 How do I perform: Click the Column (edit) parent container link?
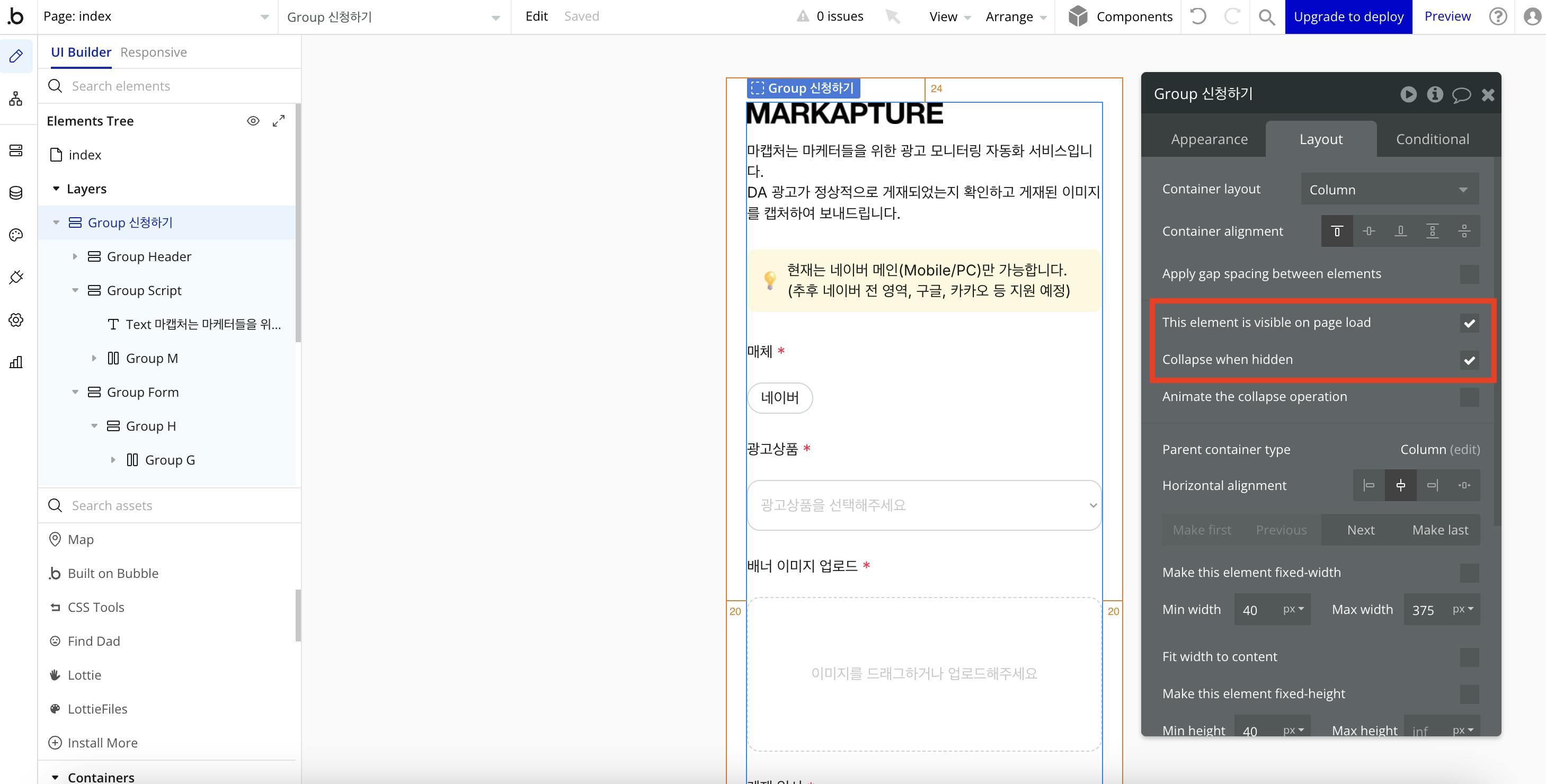coord(1440,449)
